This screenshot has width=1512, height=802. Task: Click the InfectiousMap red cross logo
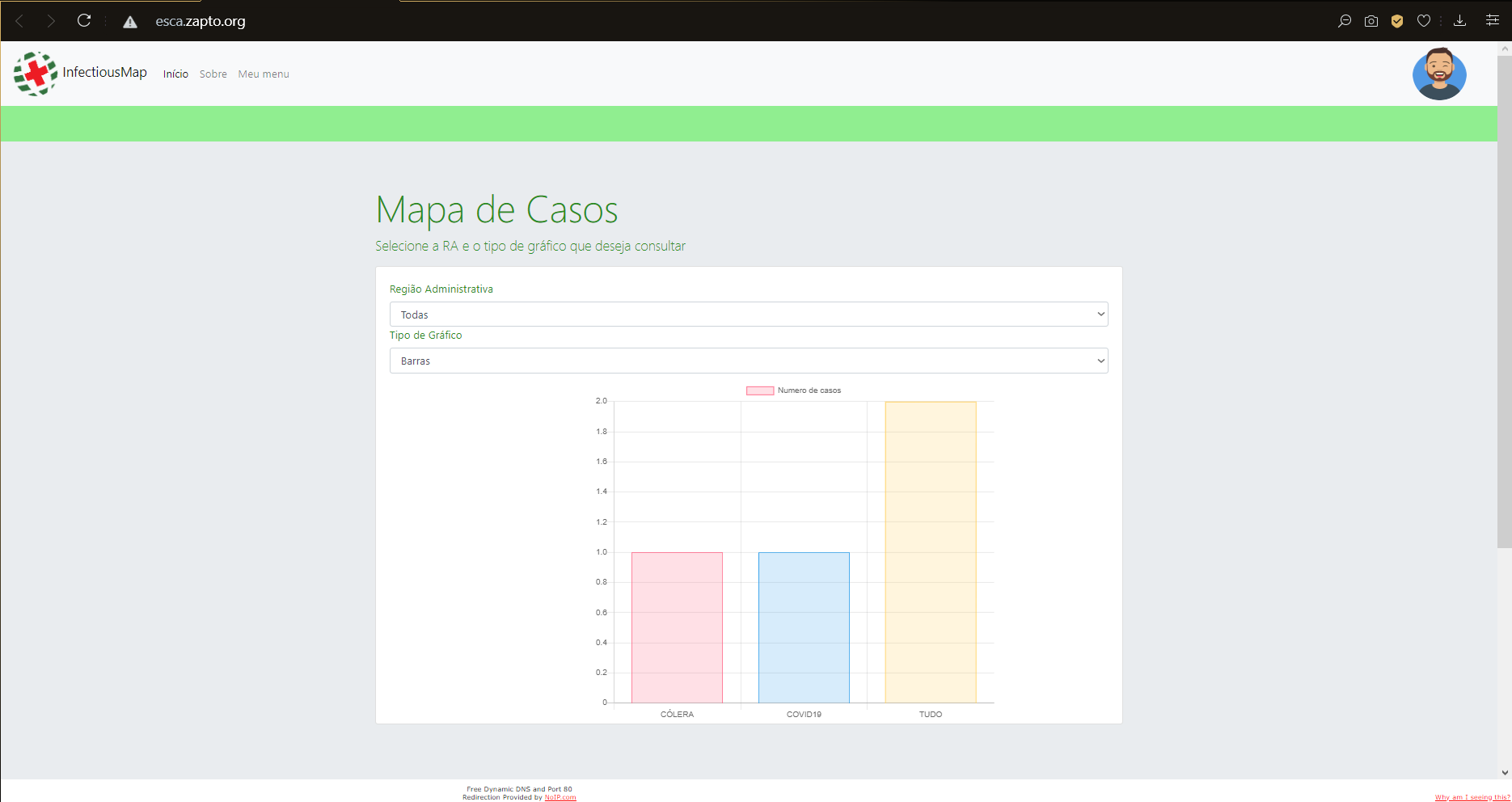[36, 74]
